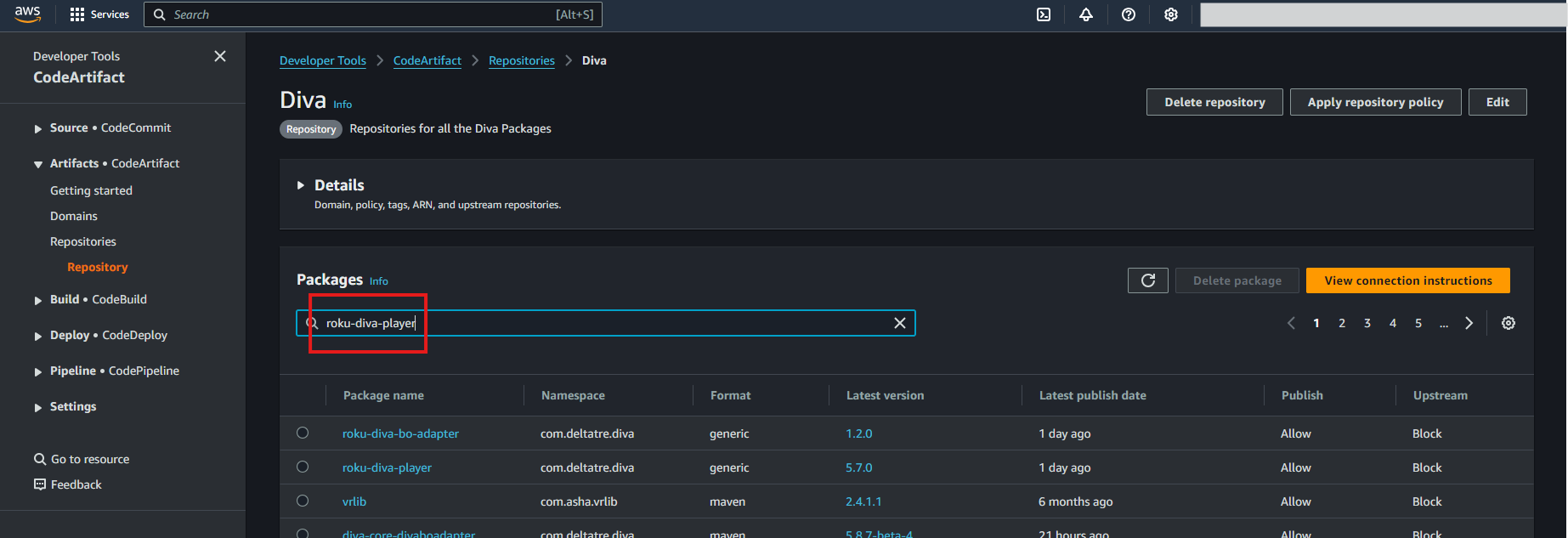Click the '6 months ago' publish date

pyautogui.click(x=1075, y=501)
